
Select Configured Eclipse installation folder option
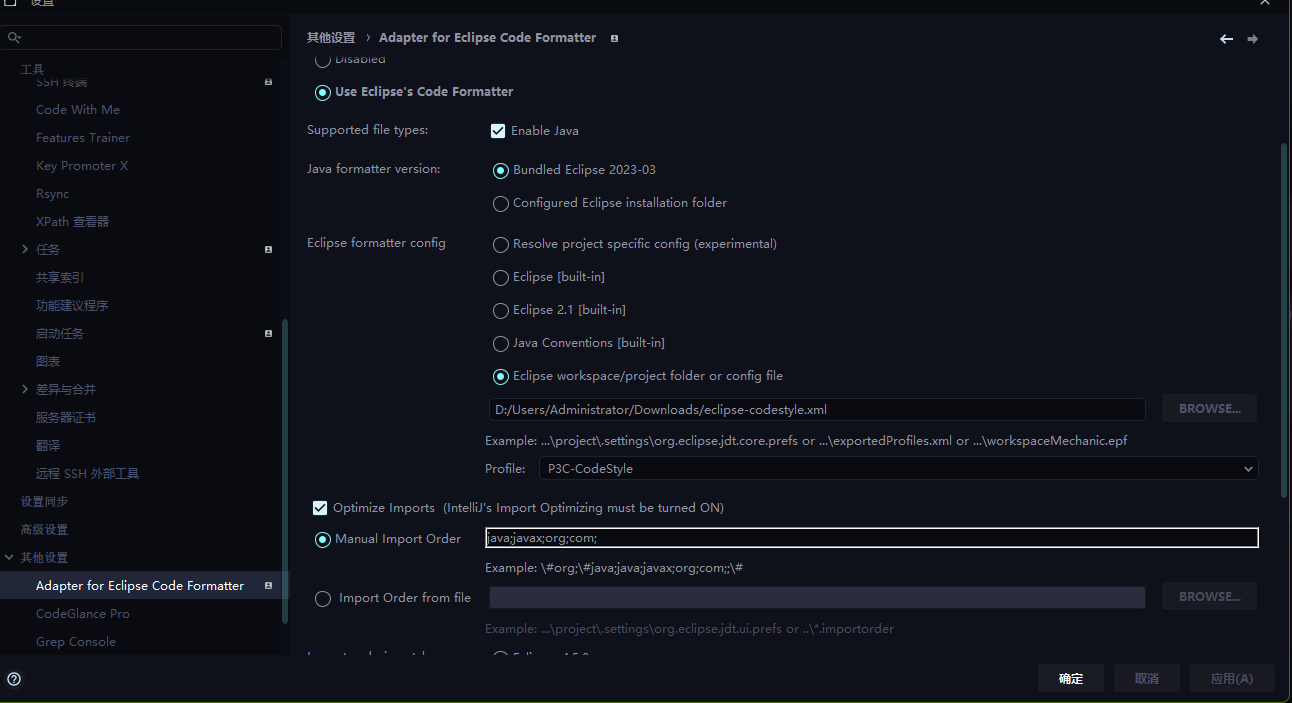[x=501, y=203]
